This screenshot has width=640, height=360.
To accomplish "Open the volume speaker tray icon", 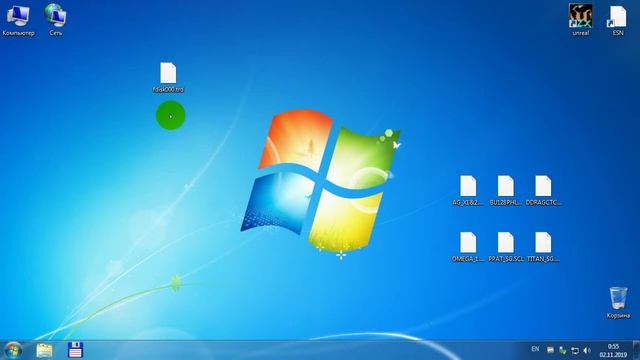I will click(587, 350).
